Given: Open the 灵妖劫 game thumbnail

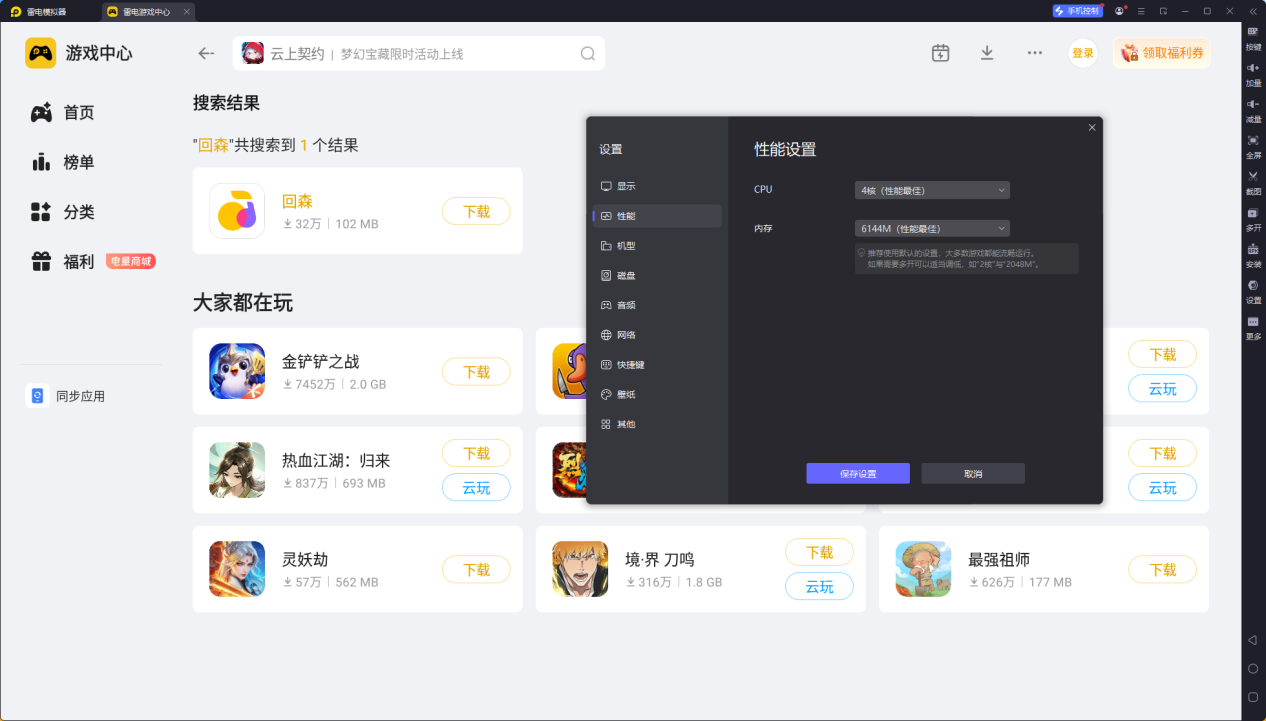Looking at the screenshot, I should point(237,569).
